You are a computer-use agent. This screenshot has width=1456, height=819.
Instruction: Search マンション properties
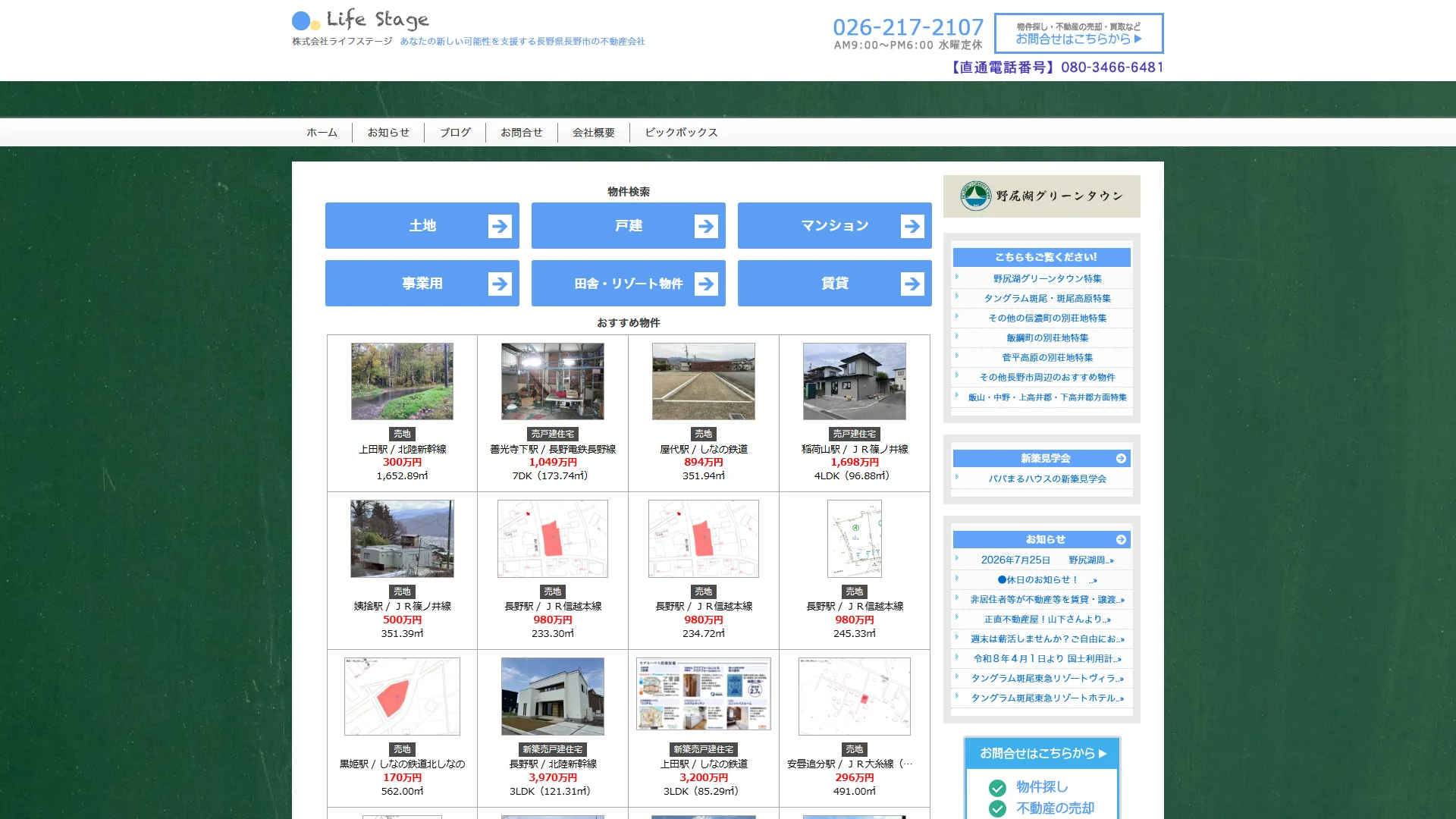(x=835, y=226)
